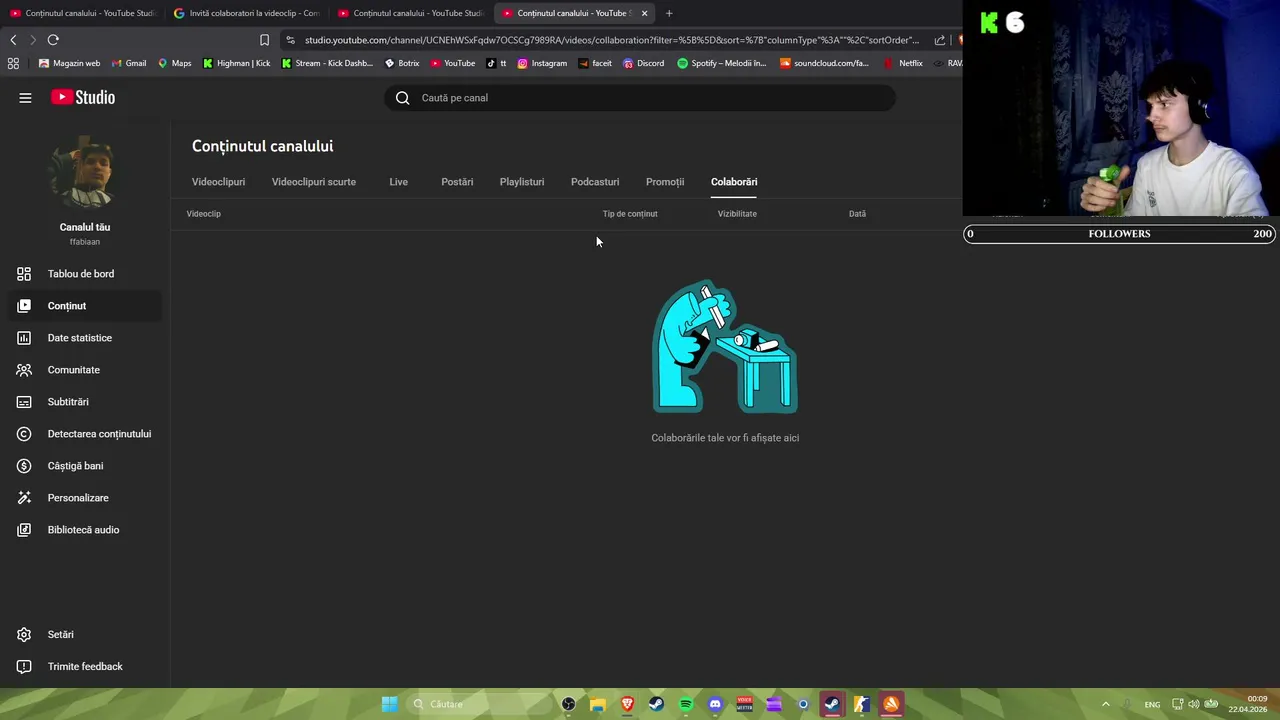This screenshot has height=720, width=1280.
Task: Open File Explorer from the taskbar
Action: click(598, 704)
